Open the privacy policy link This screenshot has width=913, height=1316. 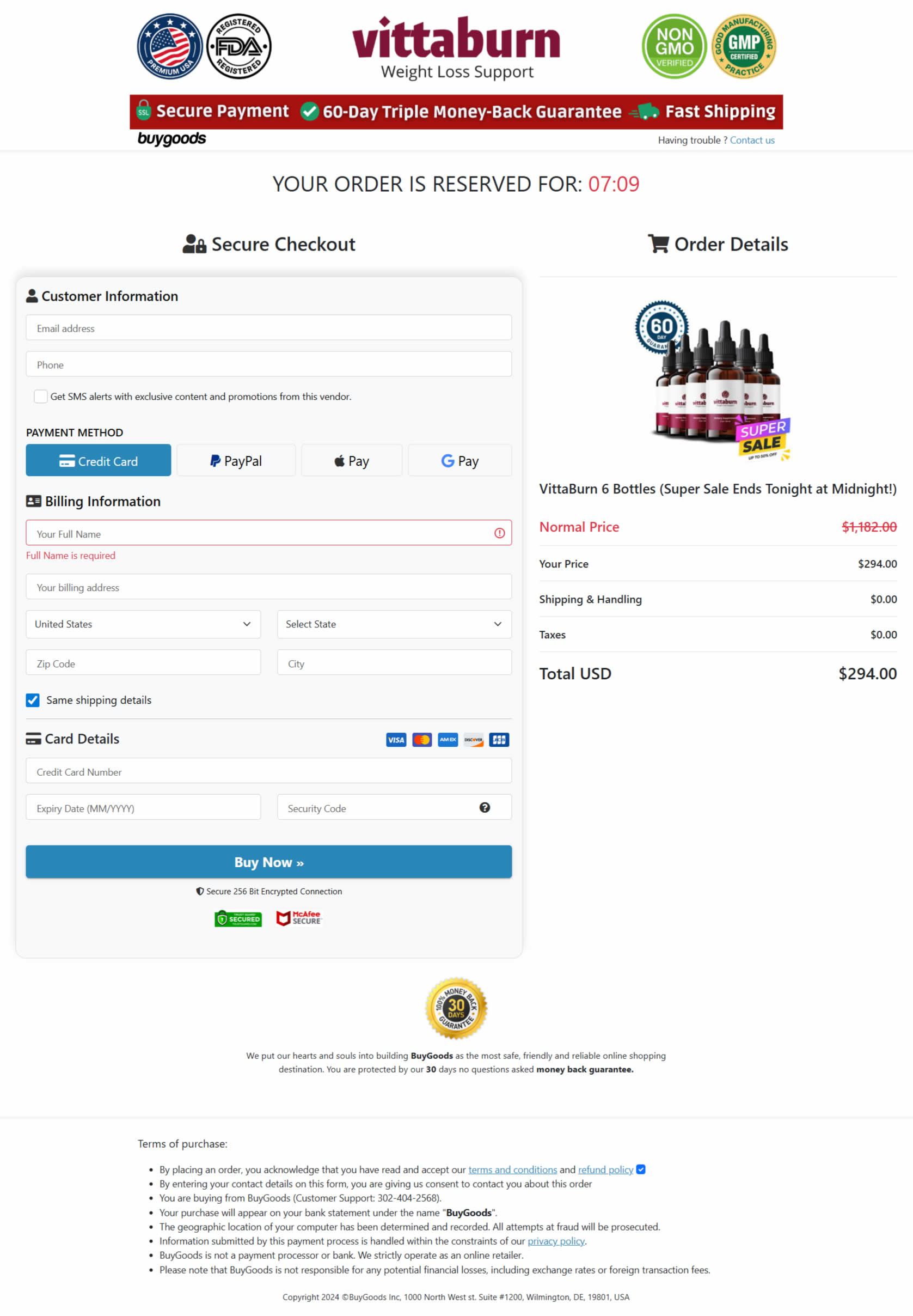point(556,1241)
